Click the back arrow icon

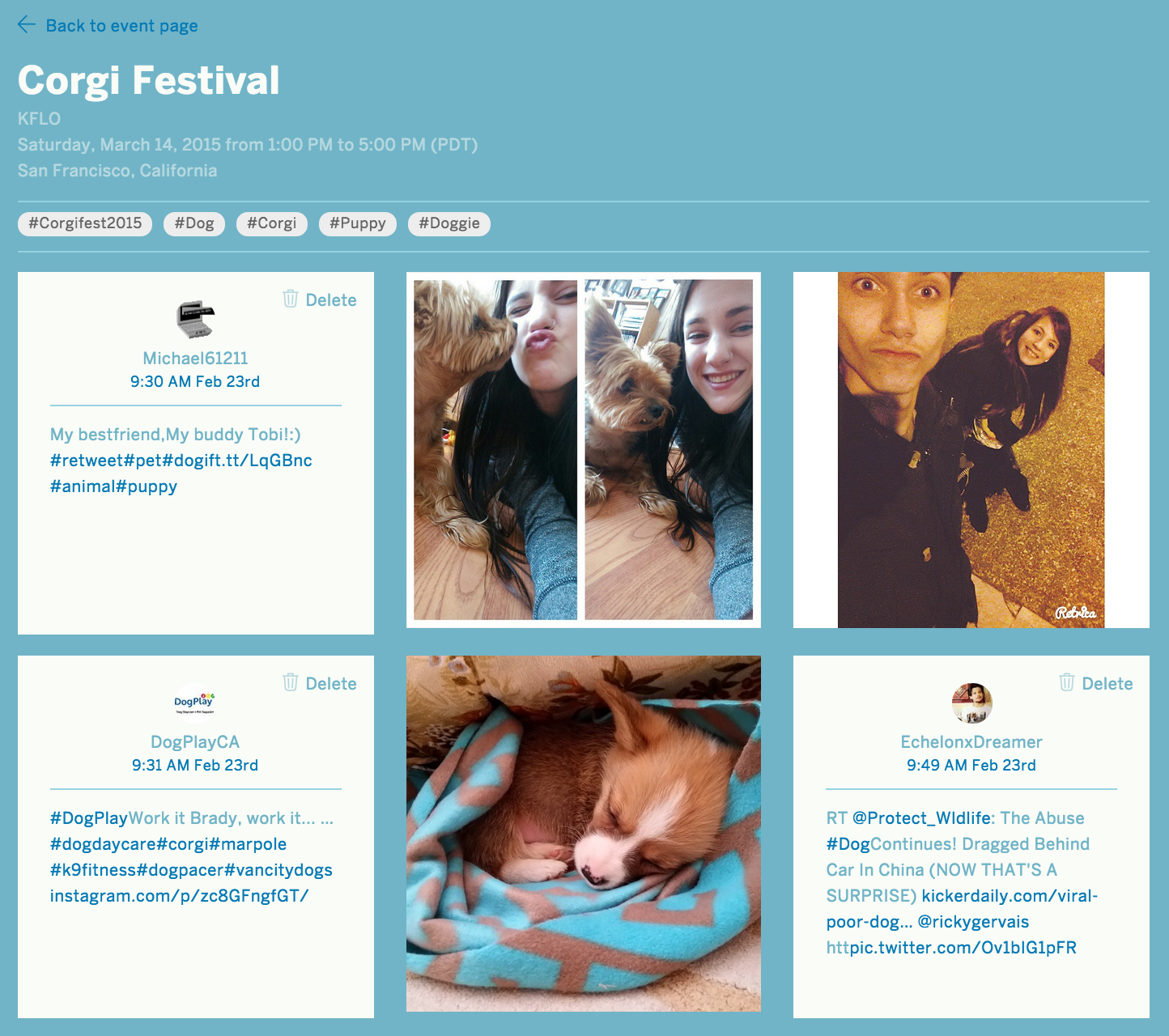click(x=27, y=25)
